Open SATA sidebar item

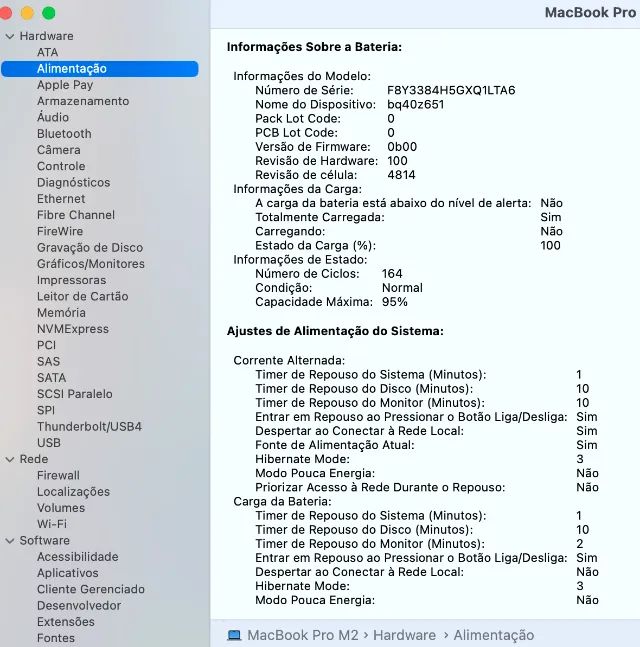pos(52,378)
